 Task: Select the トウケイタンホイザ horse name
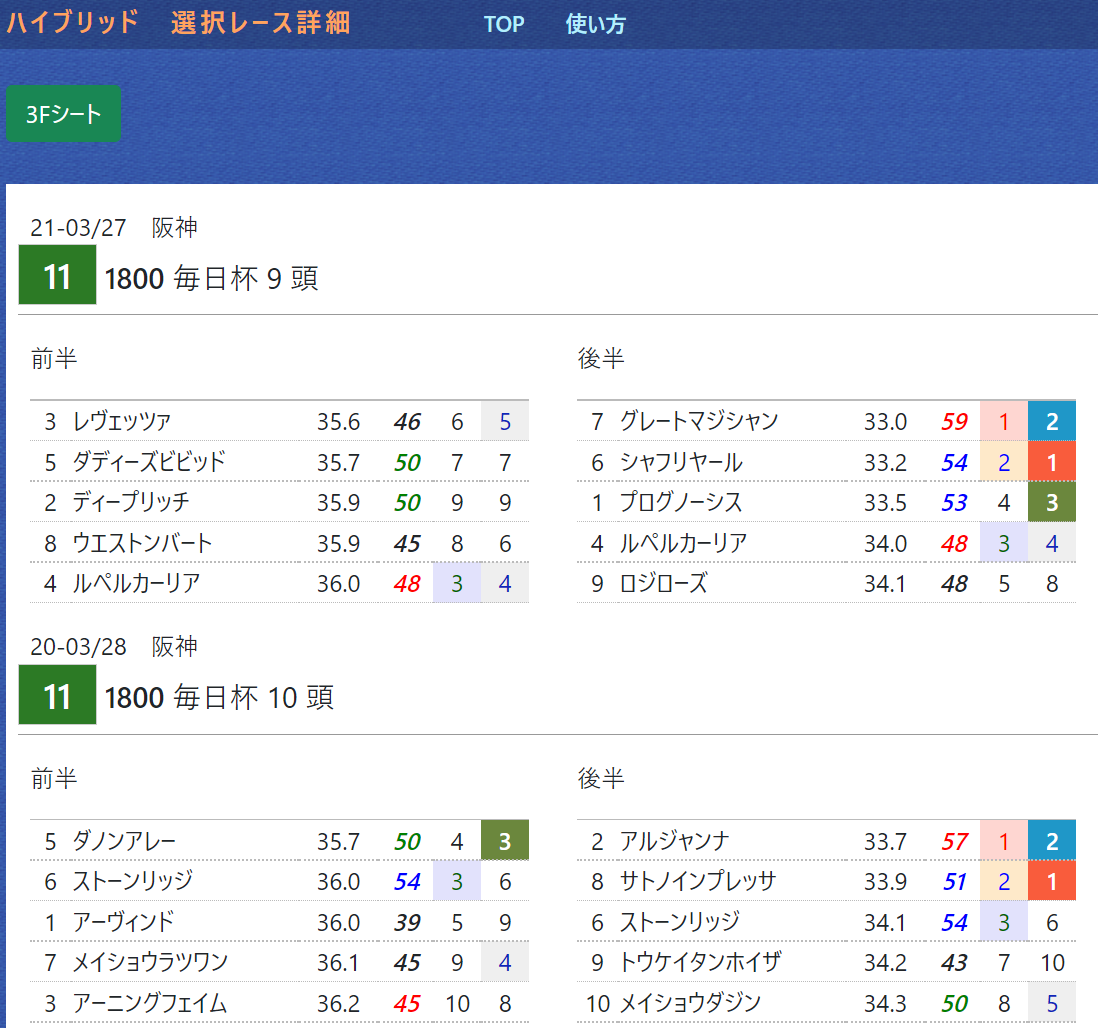click(x=700, y=962)
